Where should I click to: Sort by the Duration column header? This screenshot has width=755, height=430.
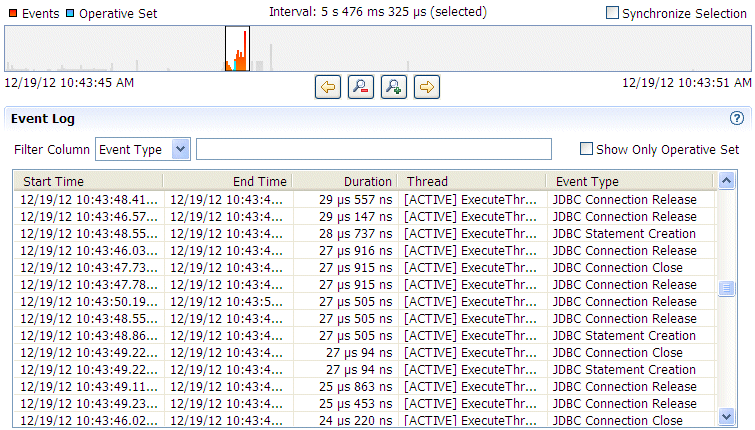345,181
